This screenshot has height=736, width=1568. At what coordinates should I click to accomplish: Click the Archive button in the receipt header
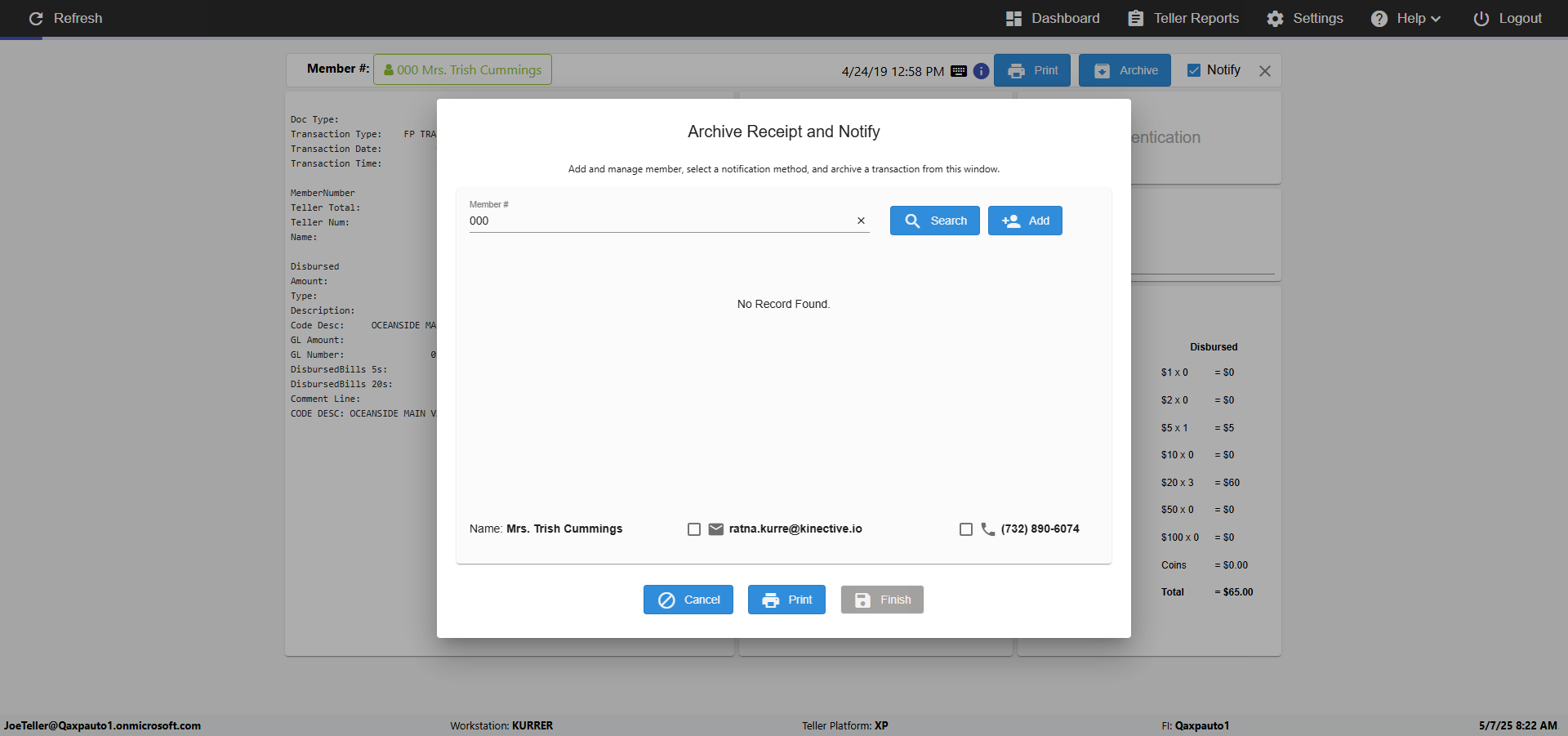[1125, 70]
